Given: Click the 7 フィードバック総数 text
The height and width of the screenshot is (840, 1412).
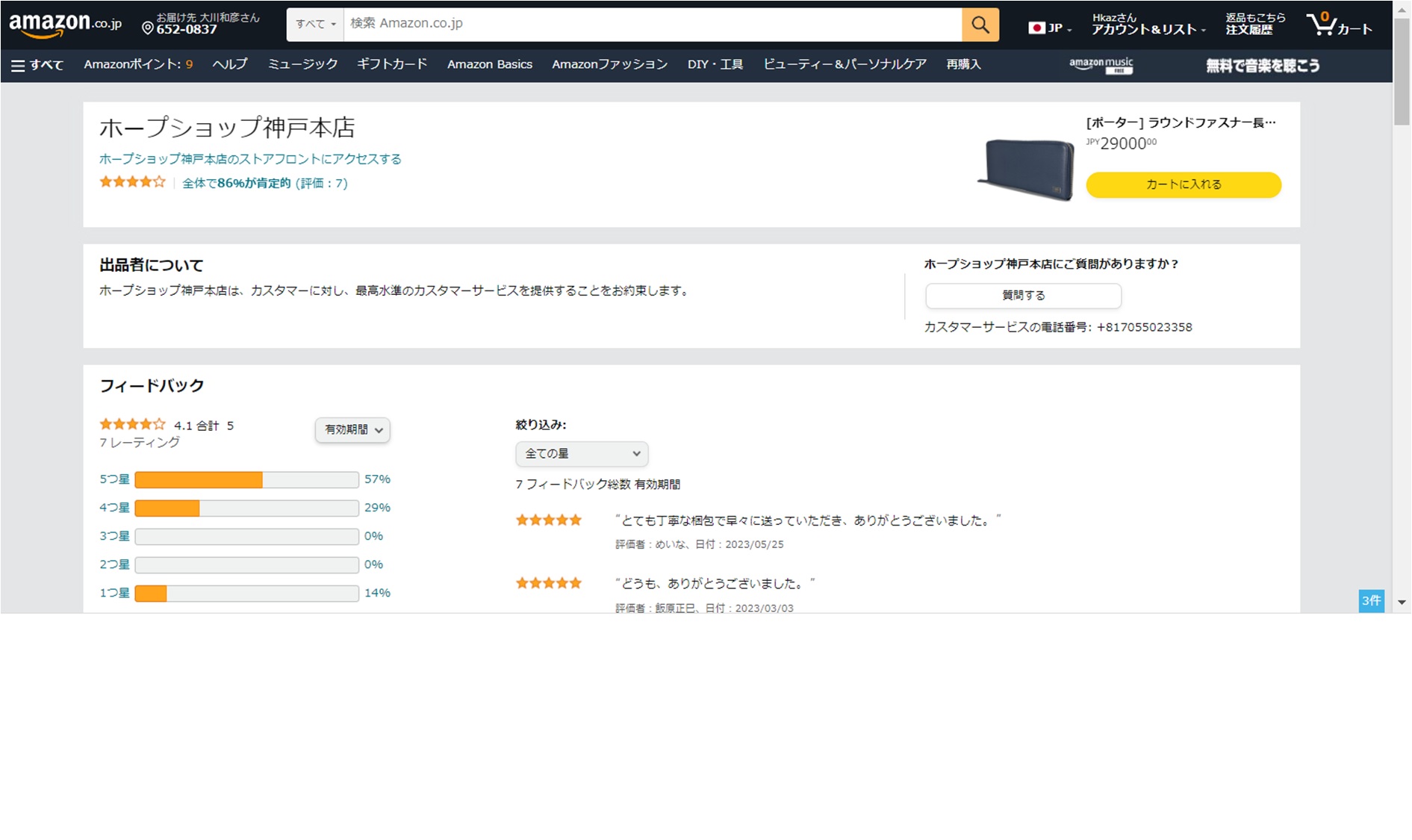Looking at the screenshot, I should (597, 485).
